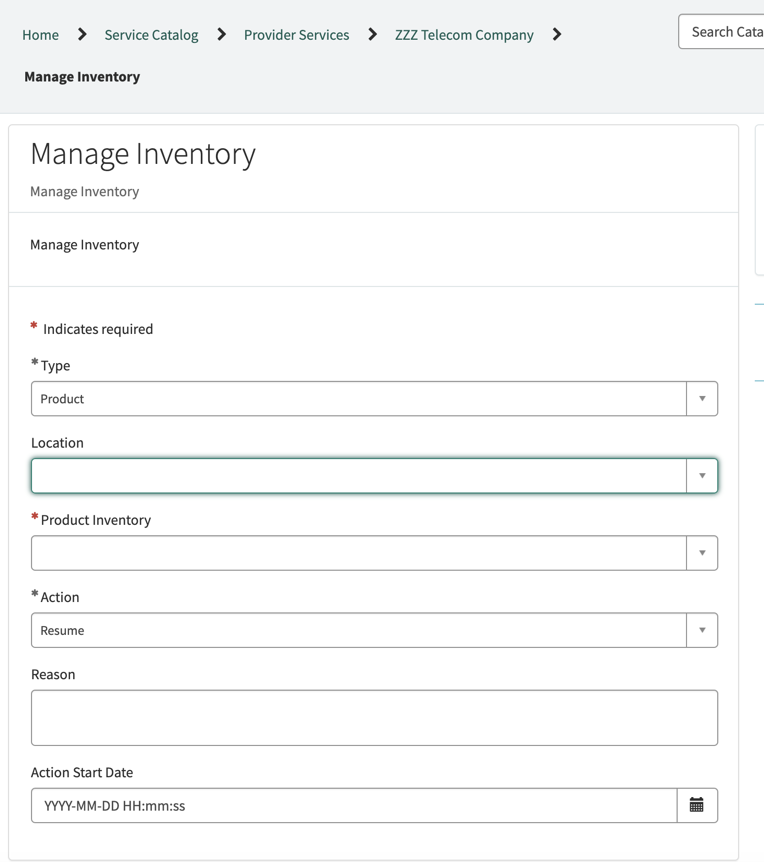The image size is (764, 862).
Task: Click the Reason field label
Action: [53, 675]
